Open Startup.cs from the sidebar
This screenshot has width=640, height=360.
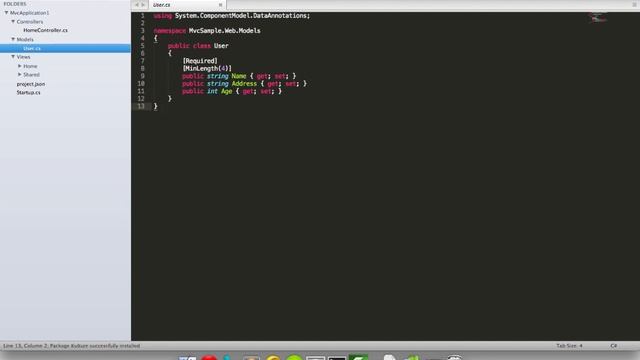tap(29, 92)
